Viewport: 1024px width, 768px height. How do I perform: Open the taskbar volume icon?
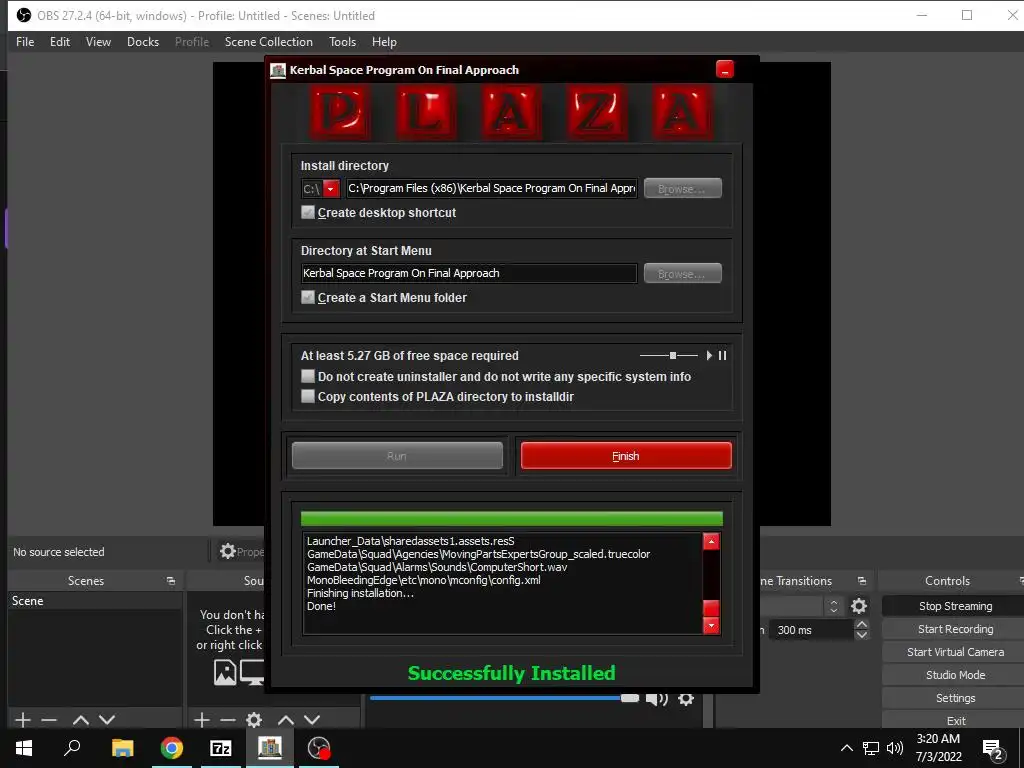895,748
